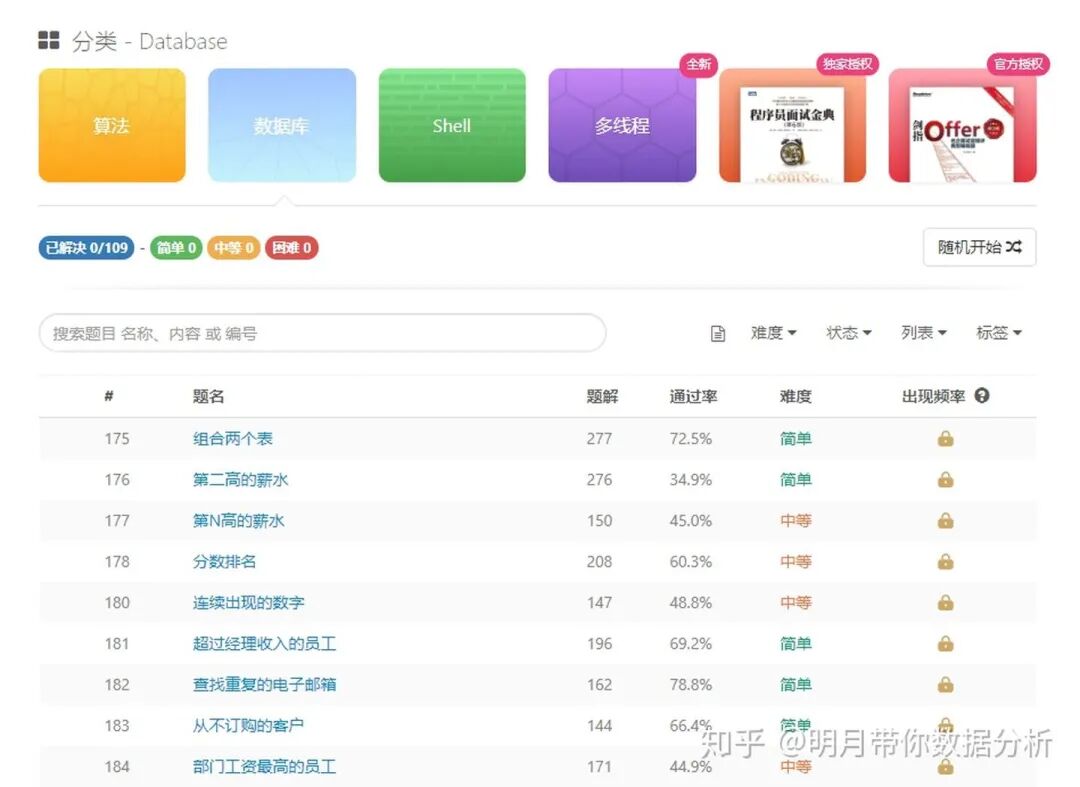The image size is (1080, 787).
Task: Expand the 列表 filter dropdown
Action: pos(924,333)
